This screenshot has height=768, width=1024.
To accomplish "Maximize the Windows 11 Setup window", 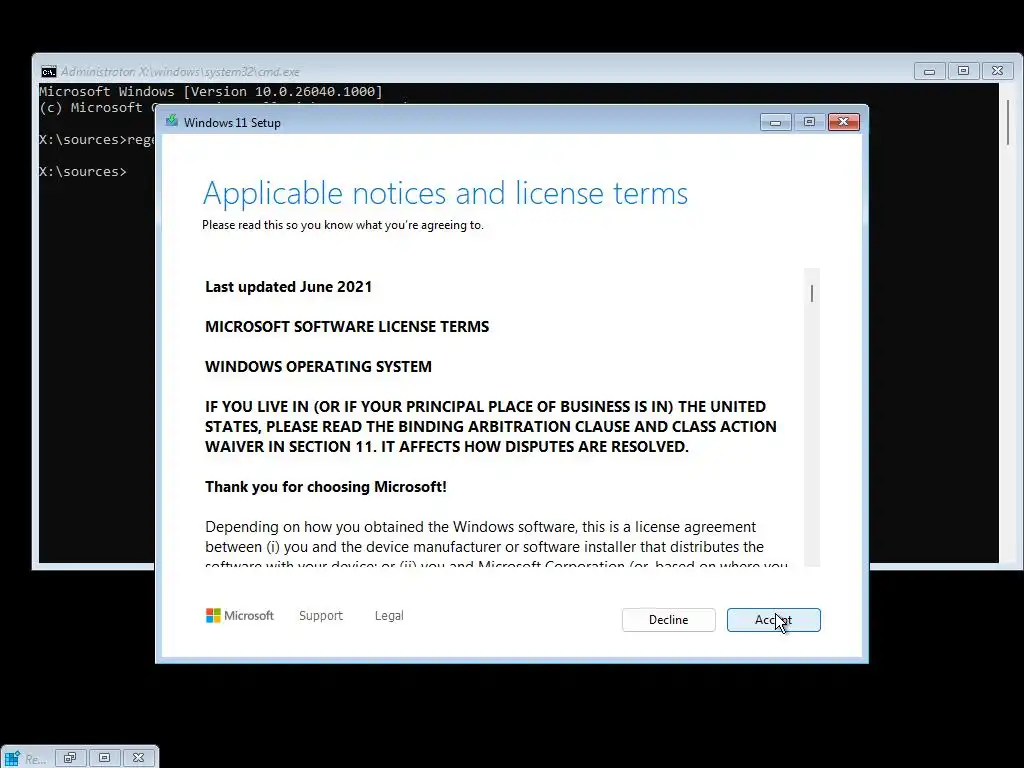I will click(x=809, y=122).
